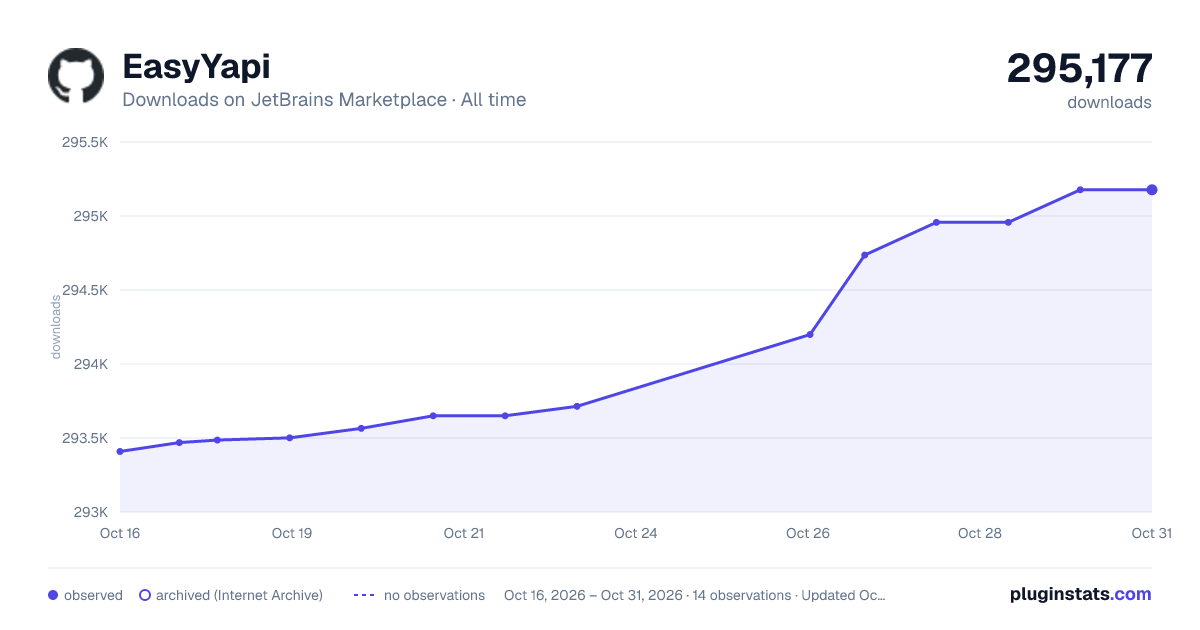Click the Oct 16 x-axis label
The image size is (1200, 630).
120,533
